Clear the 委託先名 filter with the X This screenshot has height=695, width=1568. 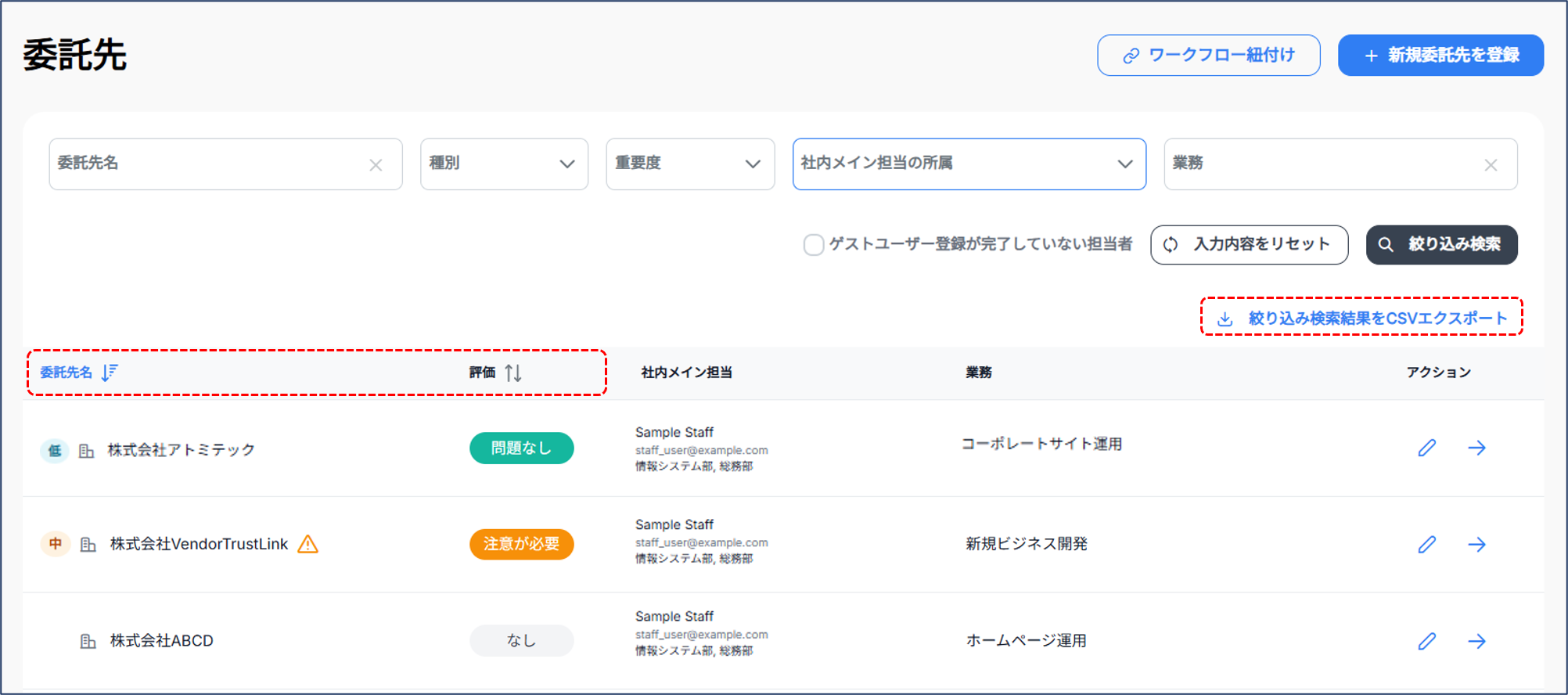376,165
